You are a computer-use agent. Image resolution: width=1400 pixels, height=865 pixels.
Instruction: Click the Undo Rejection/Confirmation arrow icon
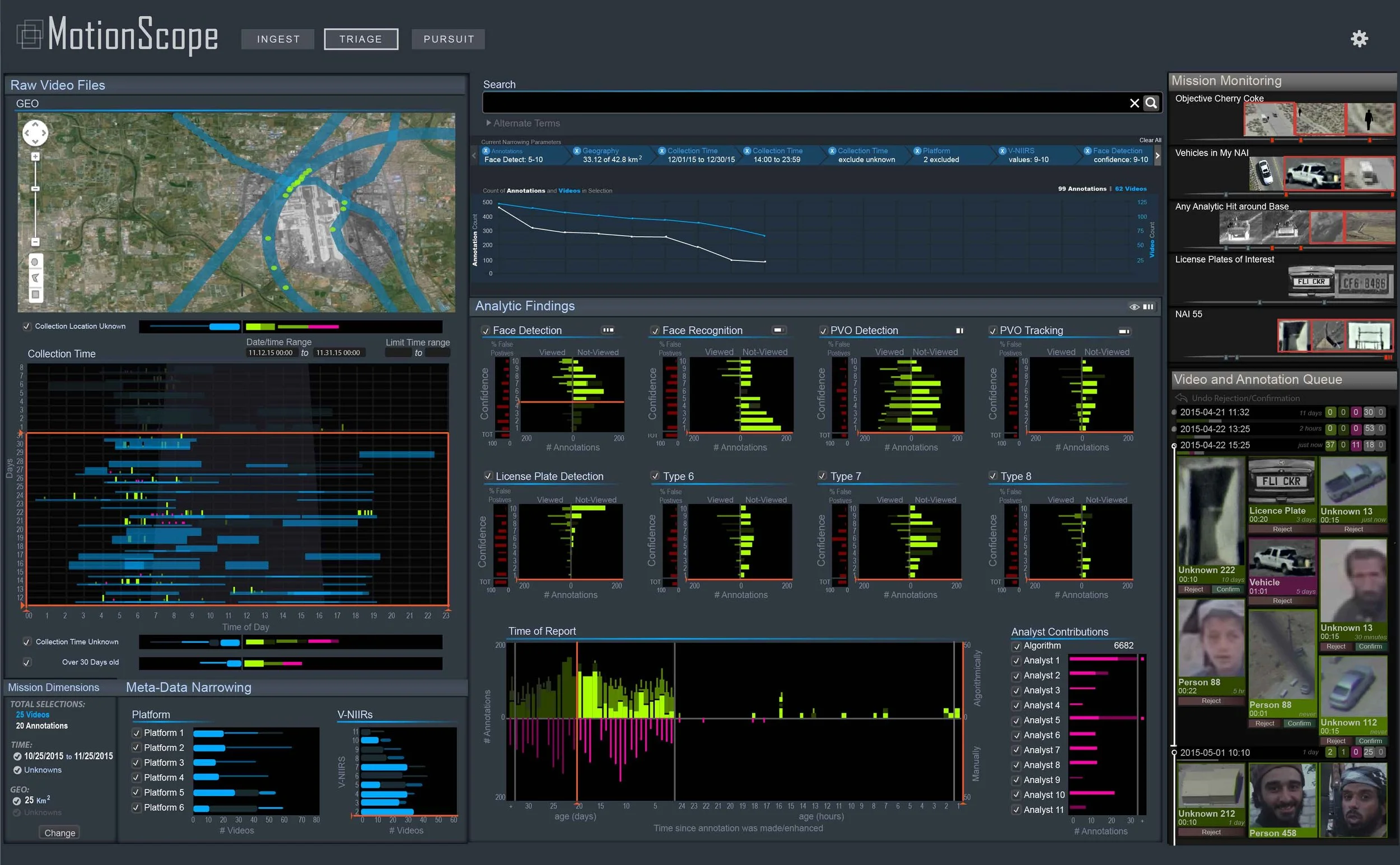click(1181, 398)
